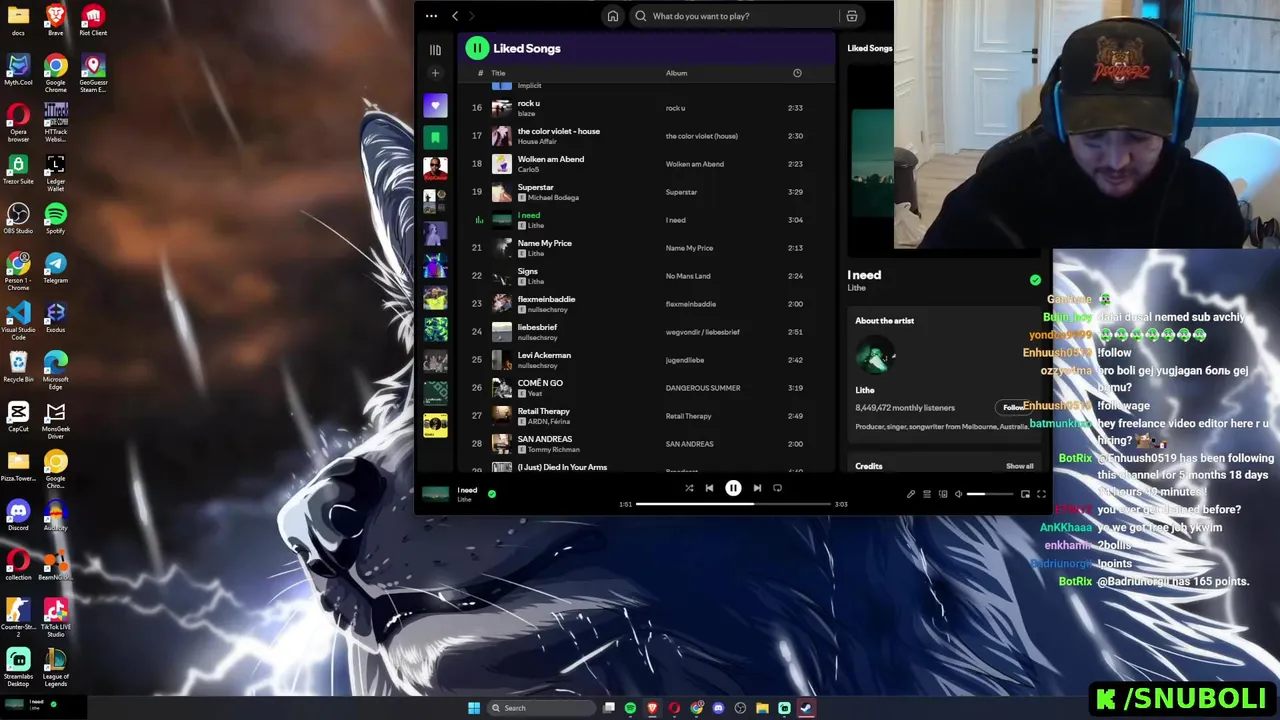Open League of Legends desktop icon
This screenshot has height=720, width=1280.
pyautogui.click(x=55, y=667)
